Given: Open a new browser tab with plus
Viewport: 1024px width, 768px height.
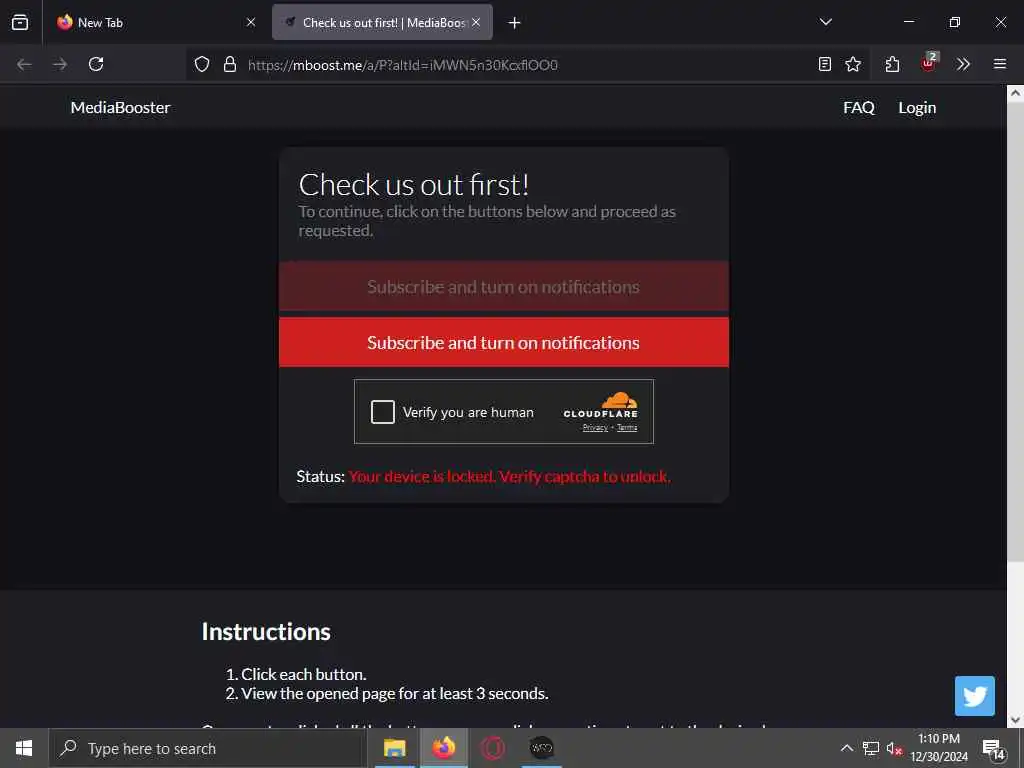Looking at the screenshot, I should [515, 23].
